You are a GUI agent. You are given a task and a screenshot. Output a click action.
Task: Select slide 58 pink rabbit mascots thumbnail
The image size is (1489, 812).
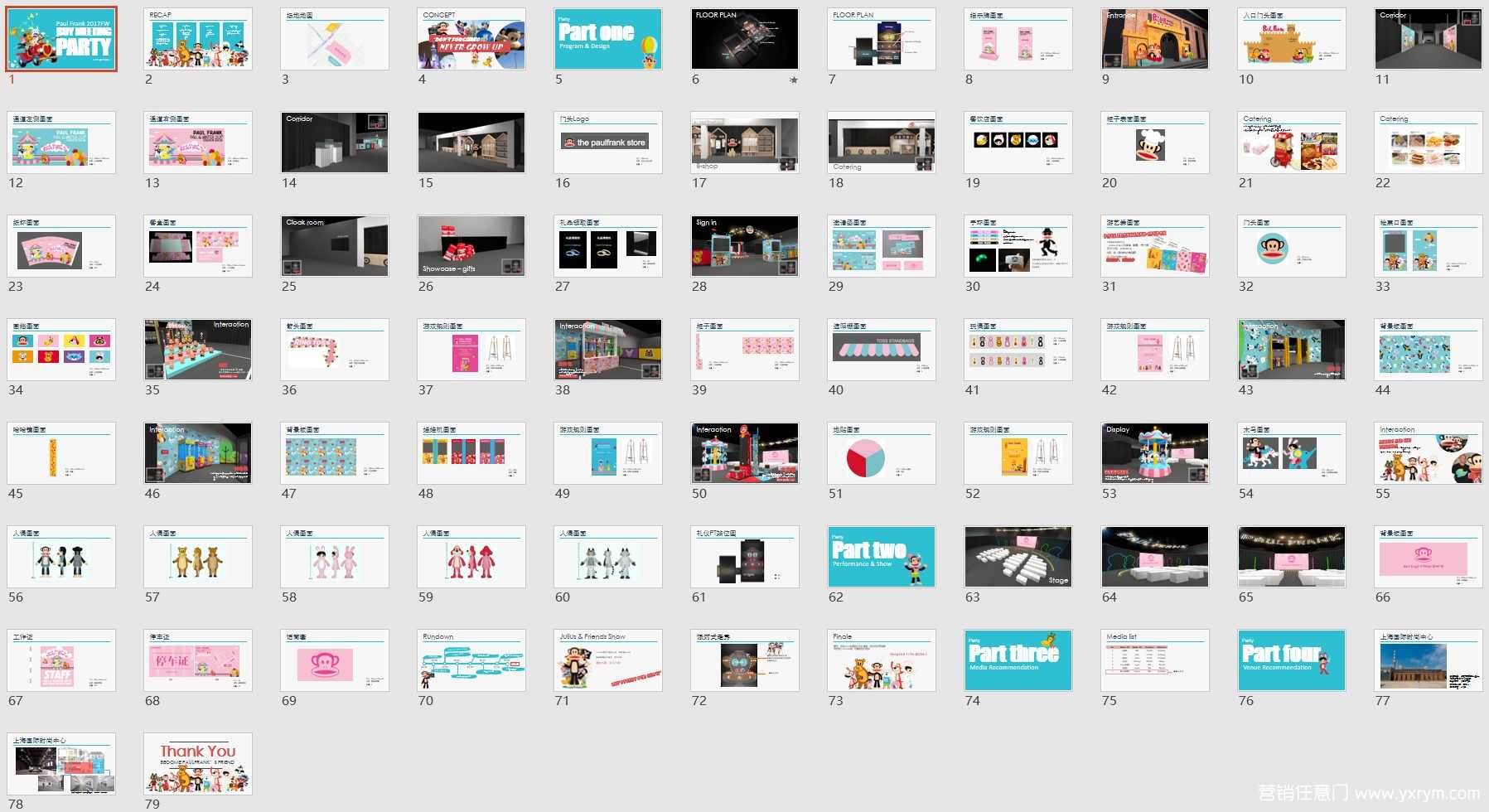point(335,557)
